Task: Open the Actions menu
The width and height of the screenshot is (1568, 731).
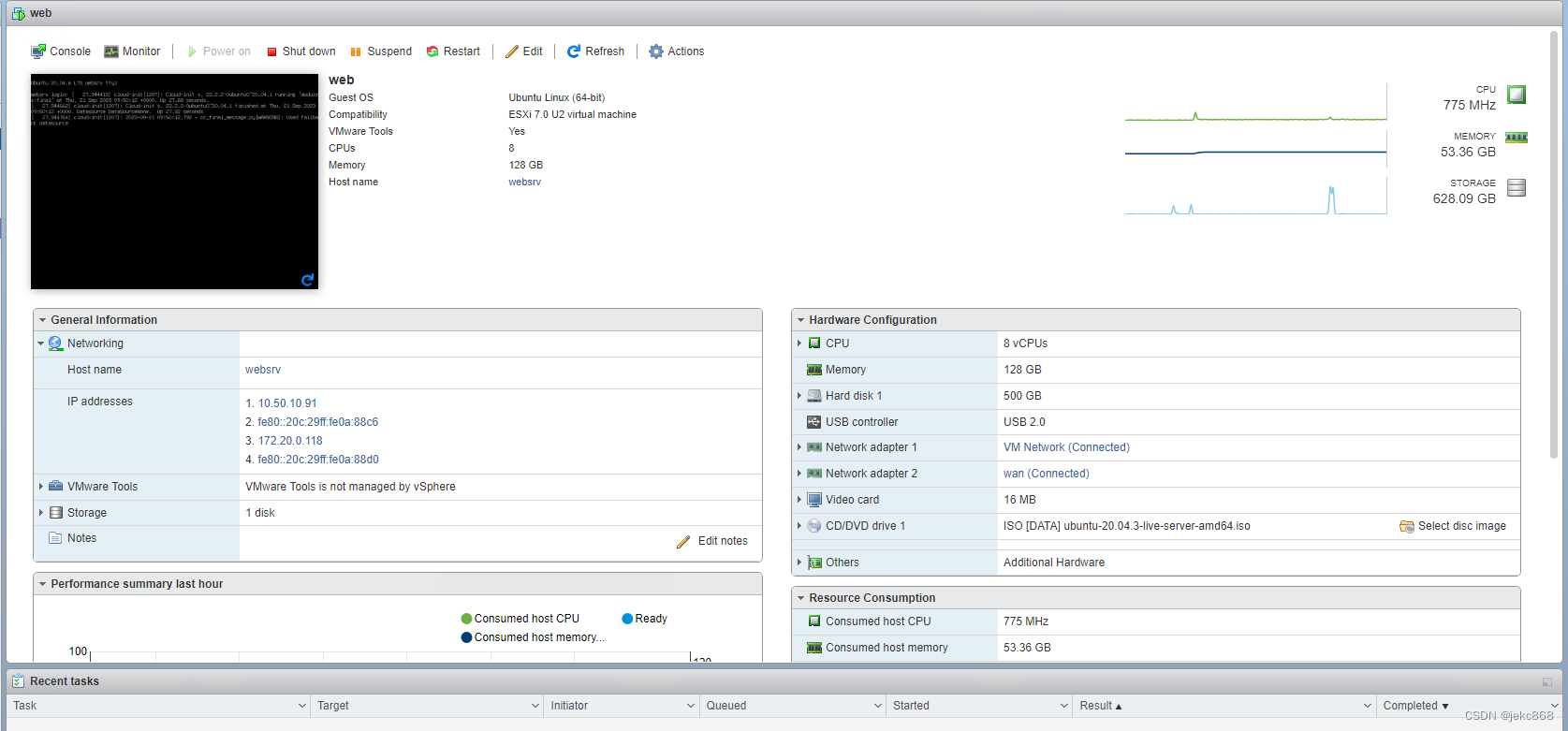Action: pos(676,51)
